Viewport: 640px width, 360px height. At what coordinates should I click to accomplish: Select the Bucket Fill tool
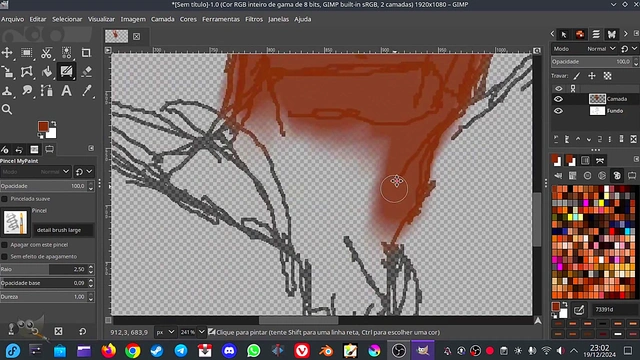(47, 72)
